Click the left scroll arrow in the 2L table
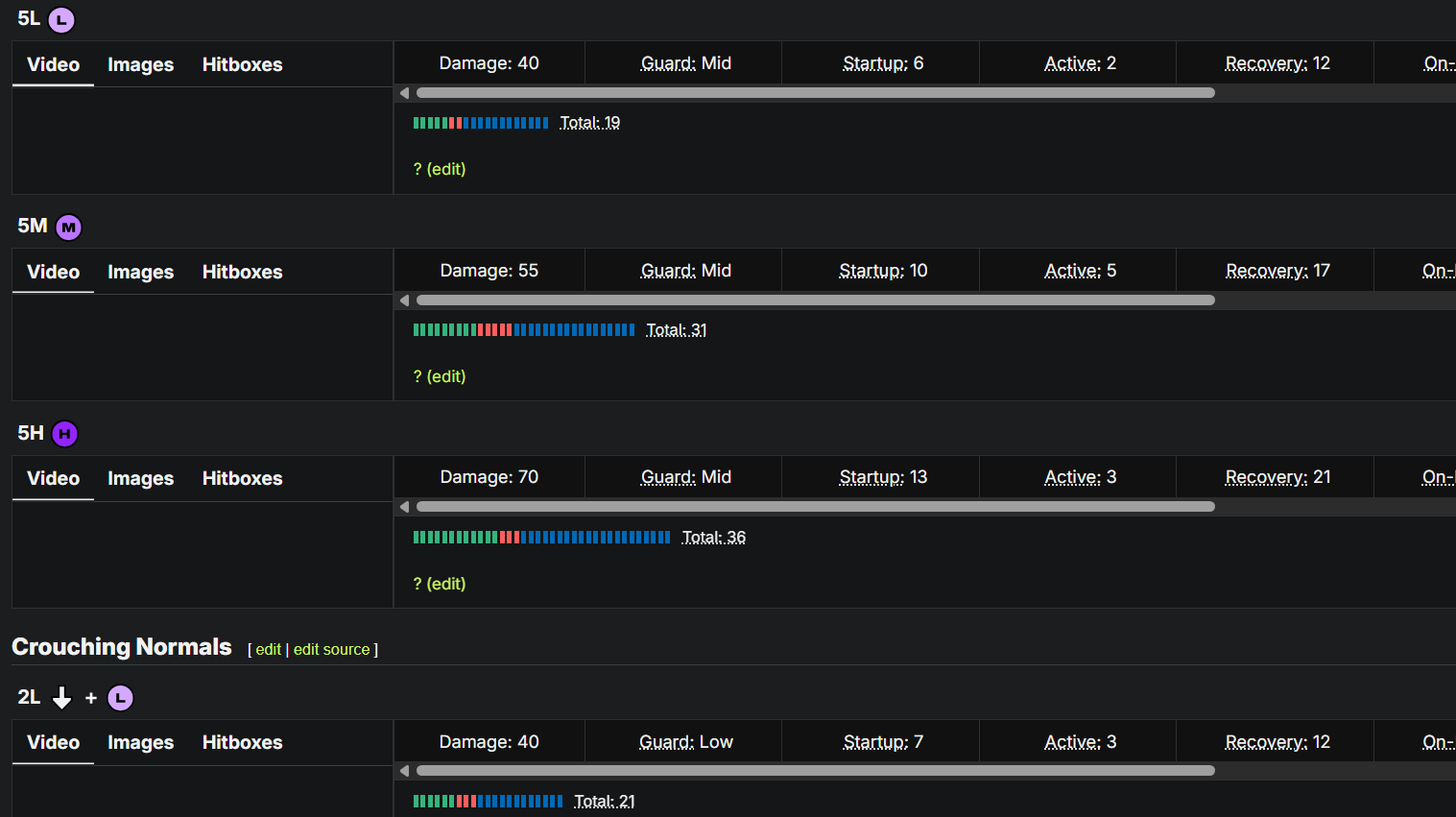Image resolution: width=1456 pixels, height=817 pixels. (405, 771)
